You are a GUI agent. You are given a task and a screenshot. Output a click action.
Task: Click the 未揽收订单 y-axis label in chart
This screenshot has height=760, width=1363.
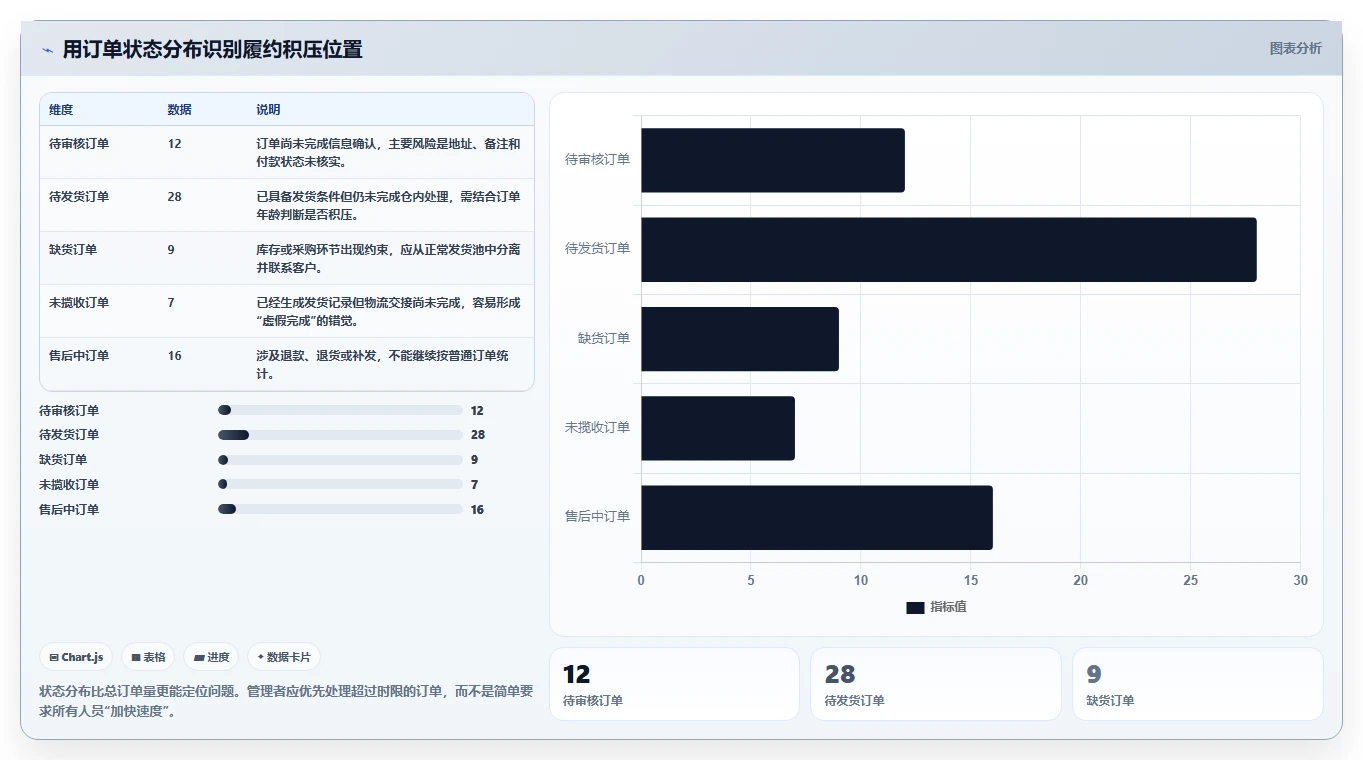597,428
